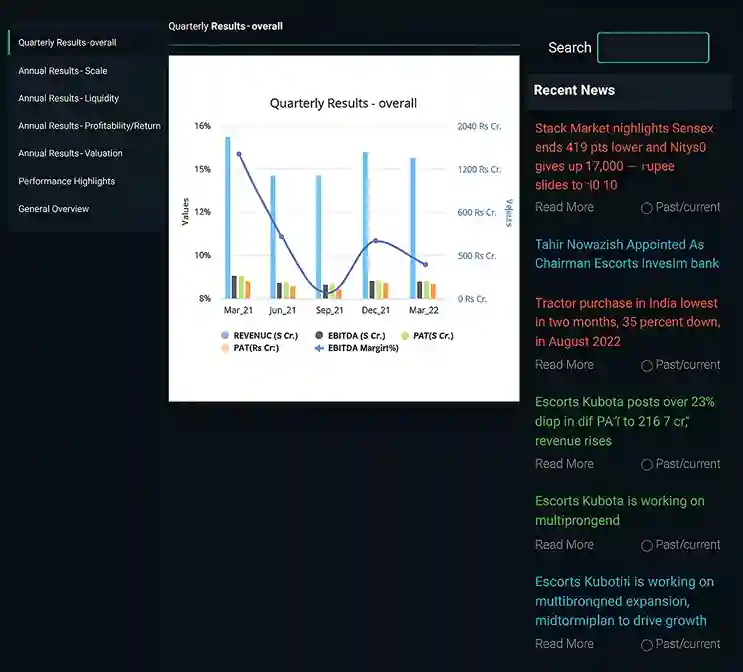Viewport: 743px width, 672px height.
Task: Read More about Stock Market highlights
Action: [564, 207]
